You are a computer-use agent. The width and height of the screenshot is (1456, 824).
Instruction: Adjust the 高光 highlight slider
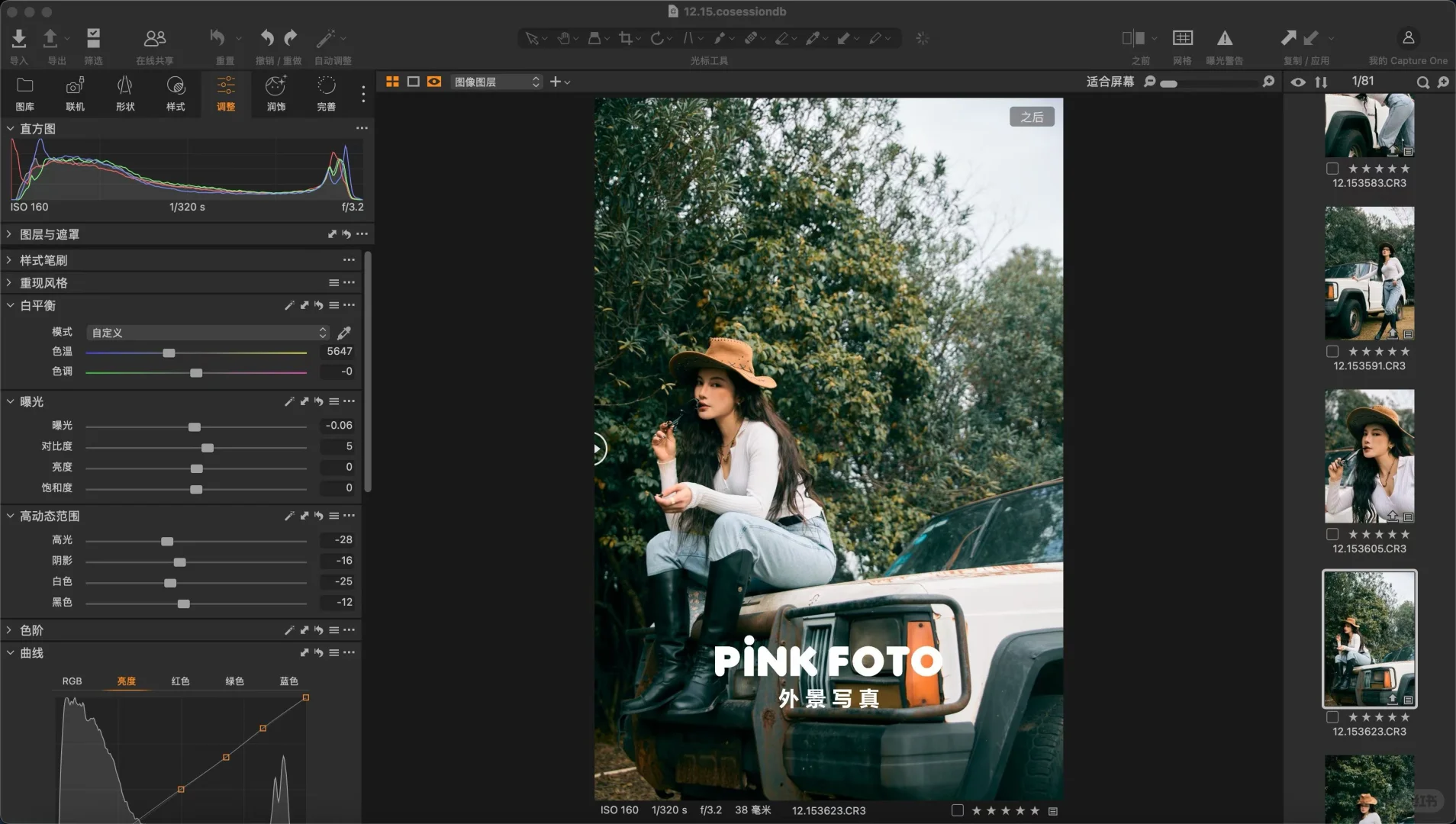click(x=167, y=541)
